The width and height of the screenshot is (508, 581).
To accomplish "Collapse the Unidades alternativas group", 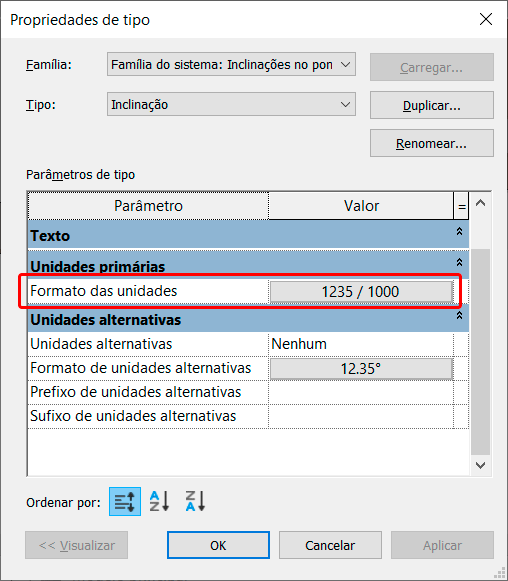I will pos(459,316).
